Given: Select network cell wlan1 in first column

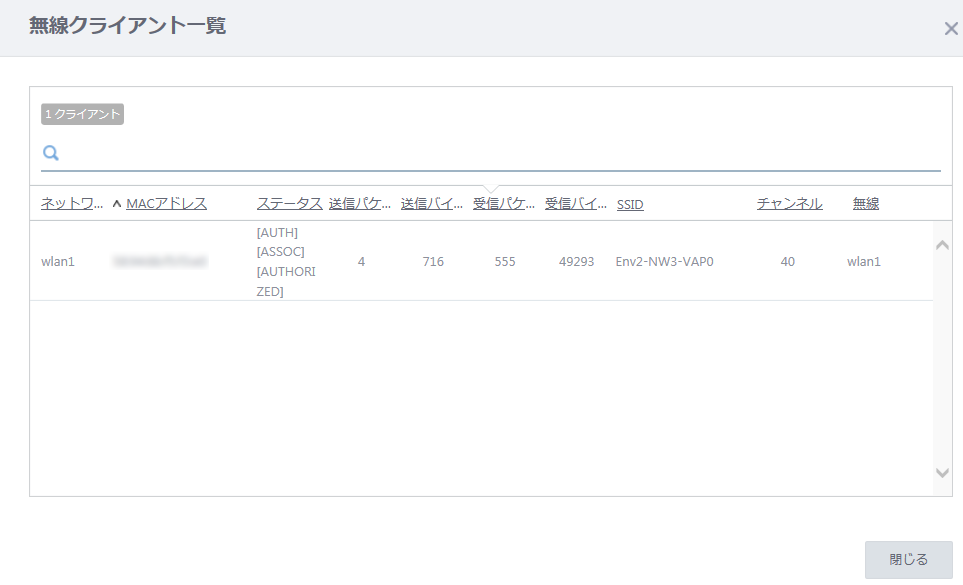Looking at the screenshot, I should coord(58,262).
